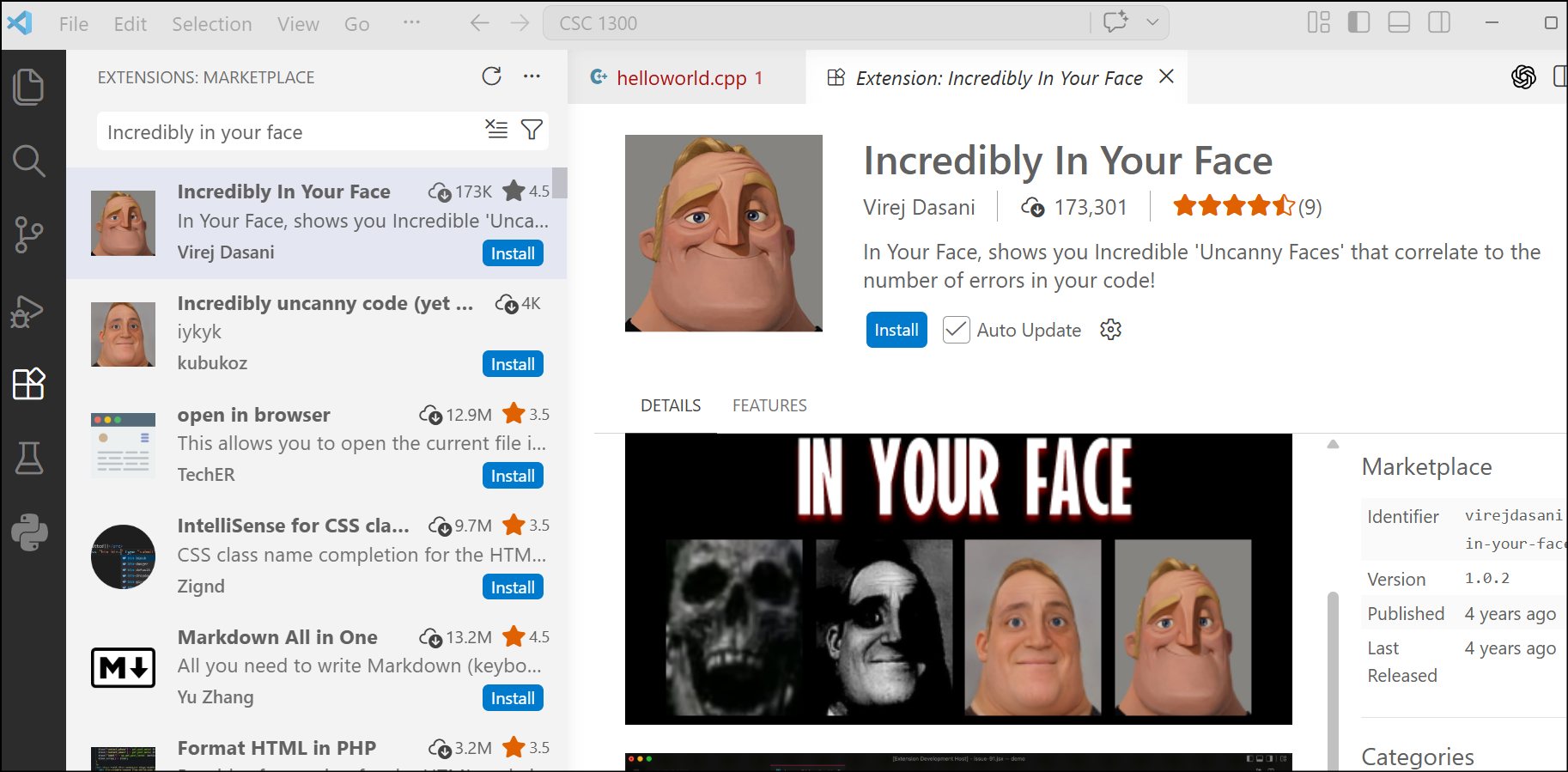Click the vertical split layout icon
This screenshot has height=772, width=1568.
[1559, 77]
